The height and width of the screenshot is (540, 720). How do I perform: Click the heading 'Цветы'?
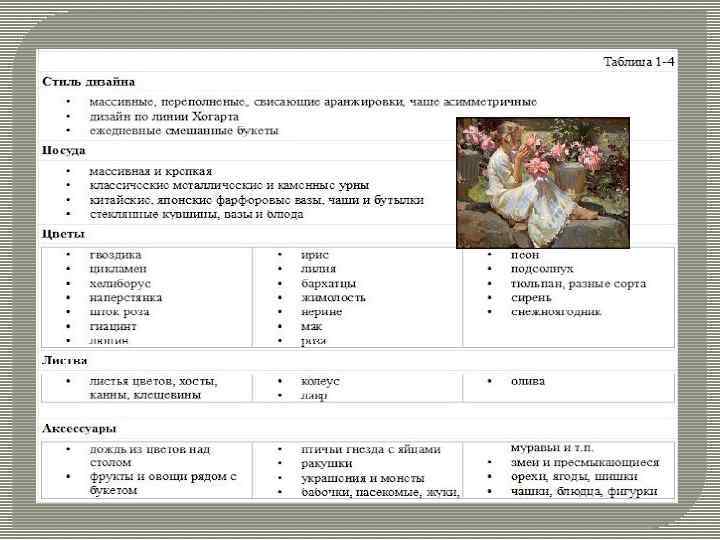63,234
